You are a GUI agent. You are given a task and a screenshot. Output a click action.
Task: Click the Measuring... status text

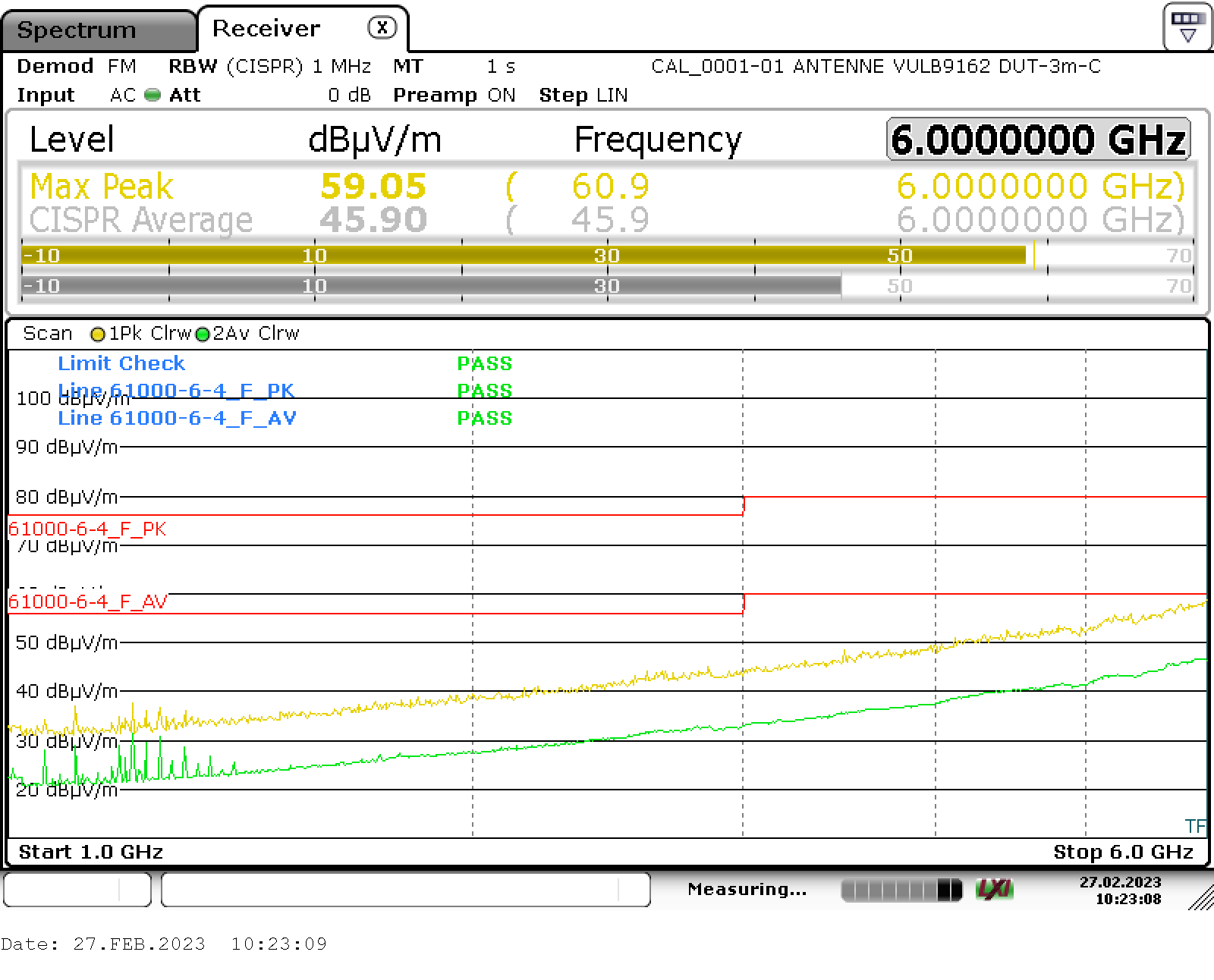click(747, 889)
